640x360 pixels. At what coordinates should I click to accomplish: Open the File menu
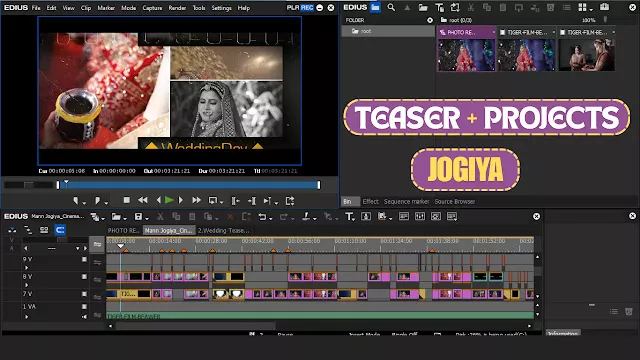36,8
